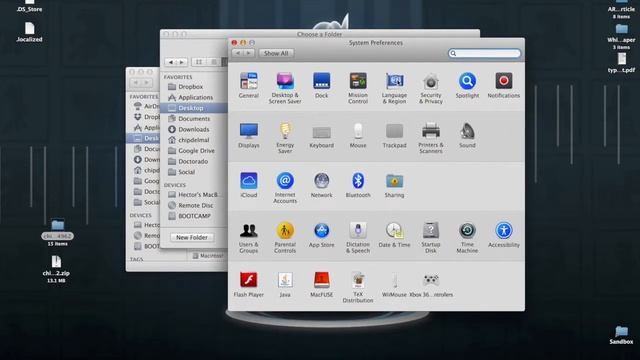Open the Spotlight preferences pane

point(467,86)
